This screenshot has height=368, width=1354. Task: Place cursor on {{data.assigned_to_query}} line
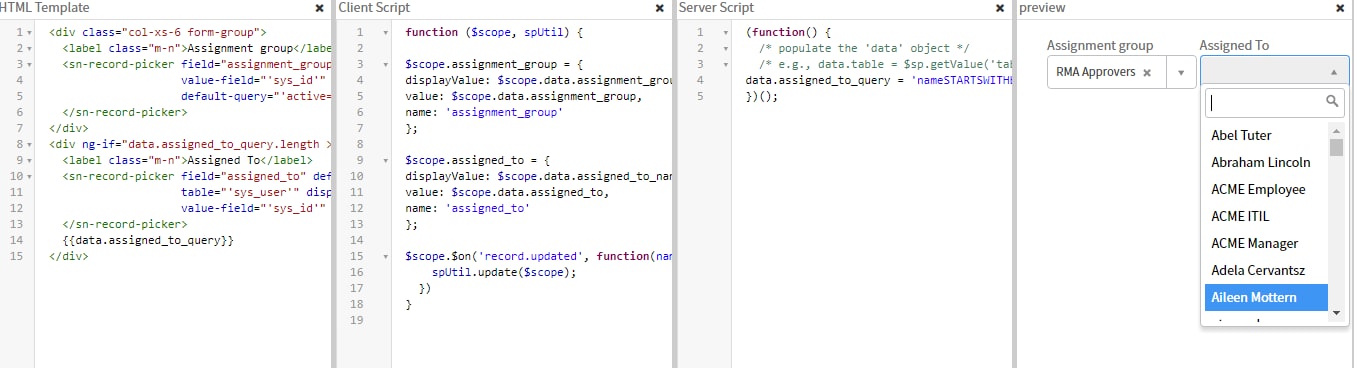click(x=148, y=241)
